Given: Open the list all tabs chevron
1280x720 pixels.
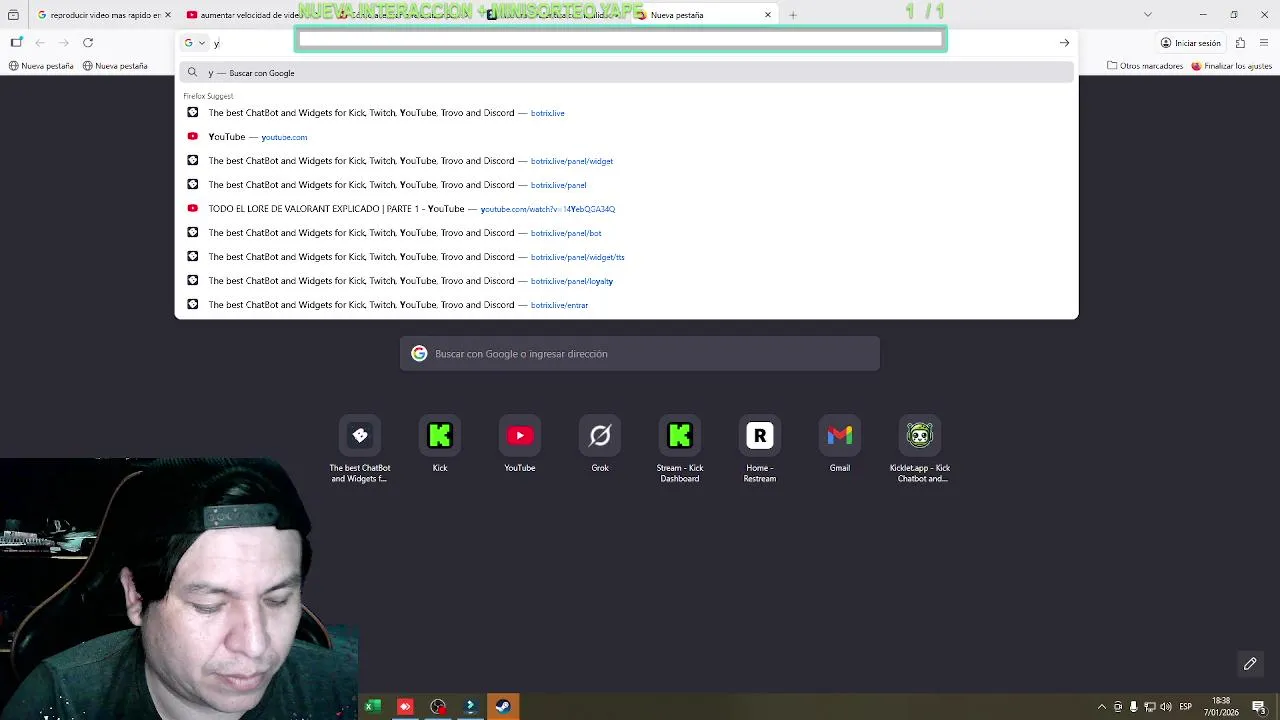Looking at the screenshot, I should coord(1148,15).
